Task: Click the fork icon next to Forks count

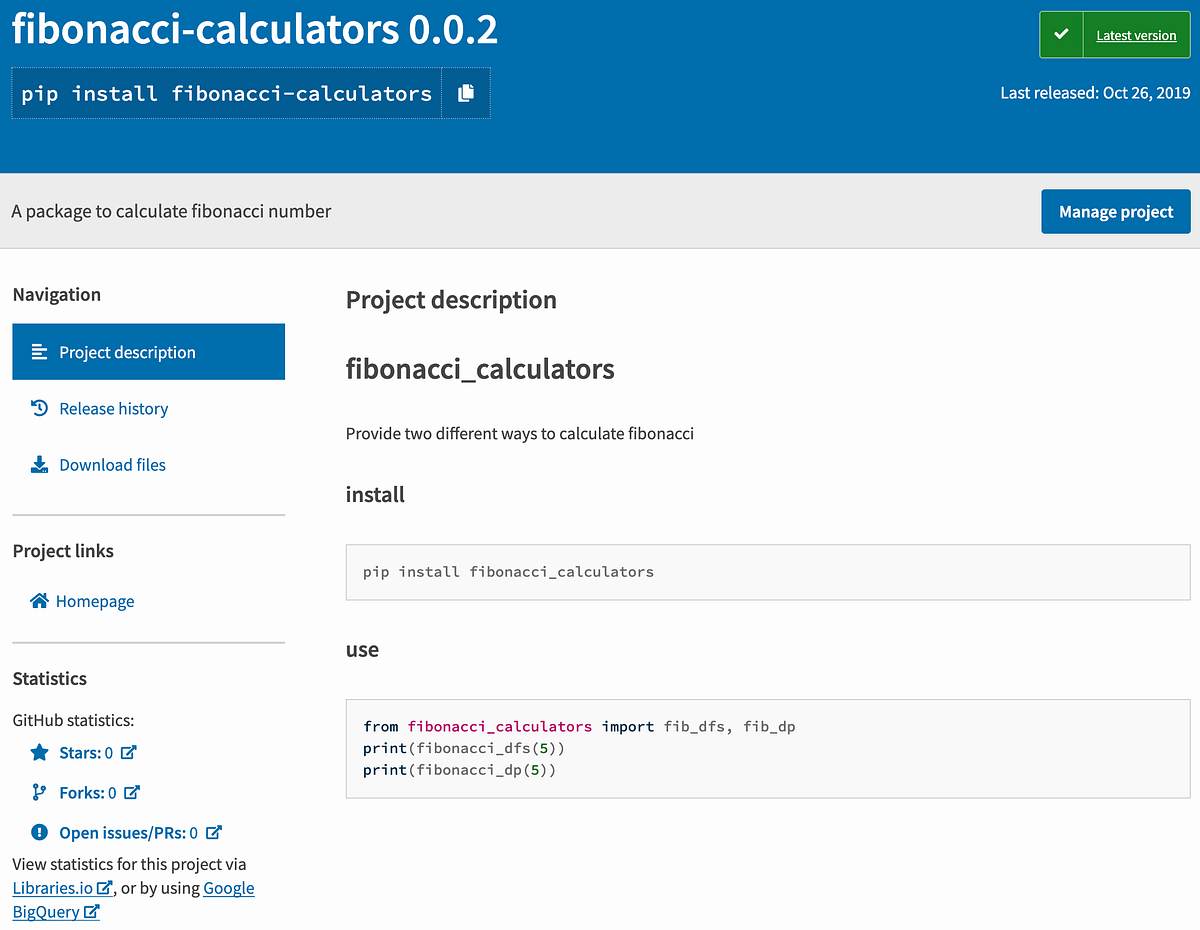Action: [38, 792]
